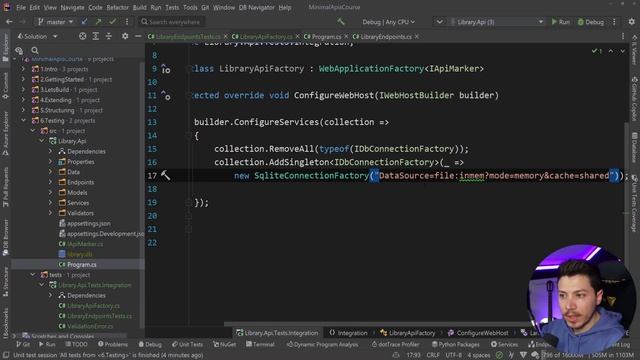Collapse the 6.Testing folder
640x360 pixels.
pyautogui.click(x=23, y=120)
